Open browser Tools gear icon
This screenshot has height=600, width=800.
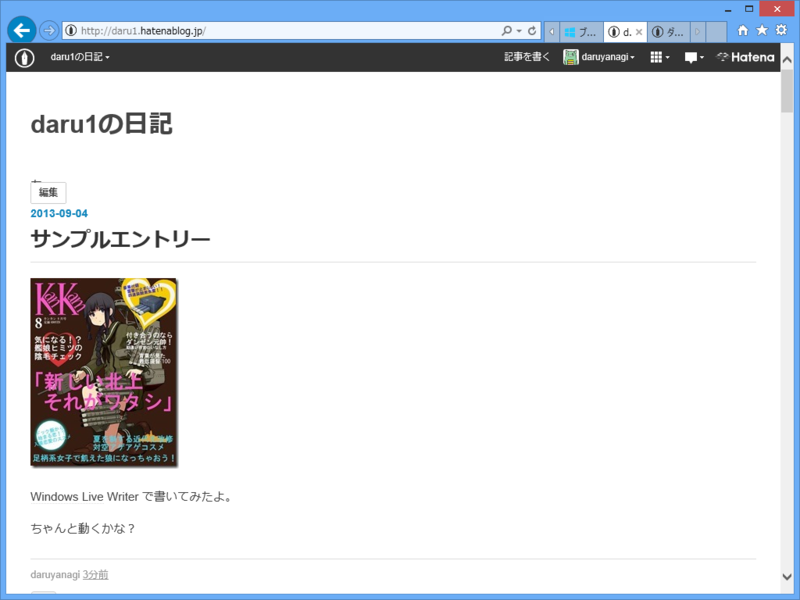[781, 31]
